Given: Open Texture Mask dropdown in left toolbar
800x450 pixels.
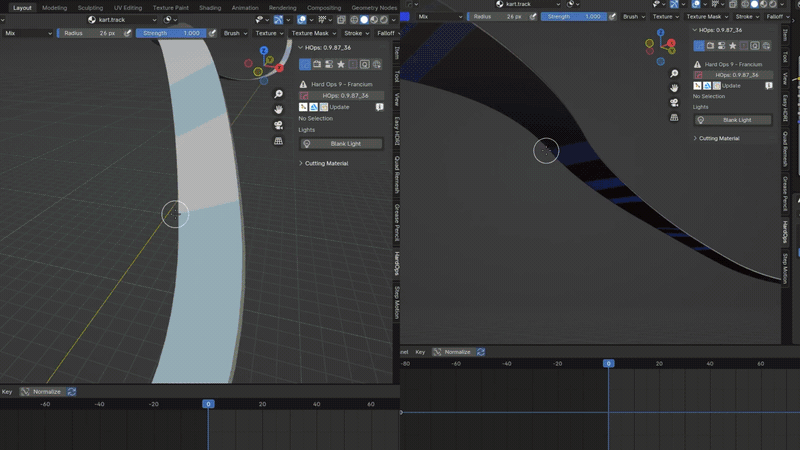Looking at the screenshot, I should pyautogui.click(x=313, y=33).
